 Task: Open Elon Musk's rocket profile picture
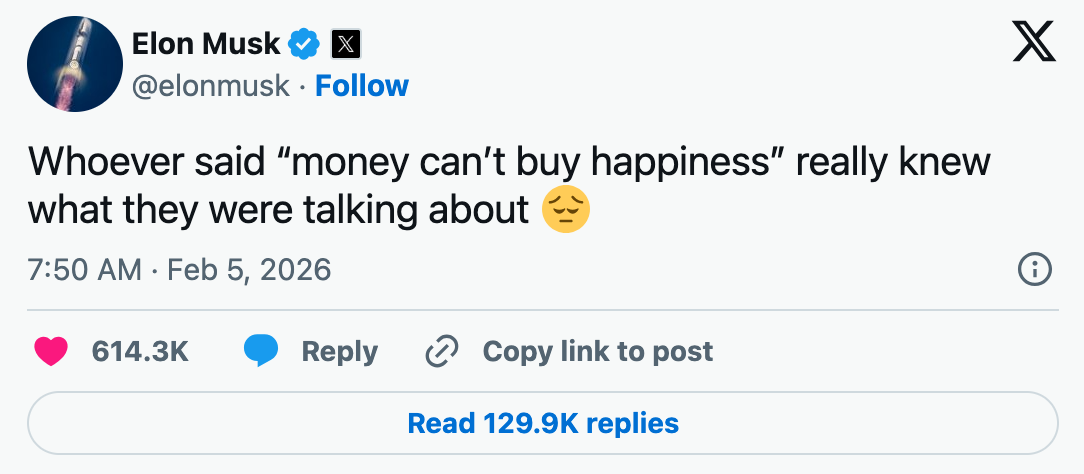point(74,64)
